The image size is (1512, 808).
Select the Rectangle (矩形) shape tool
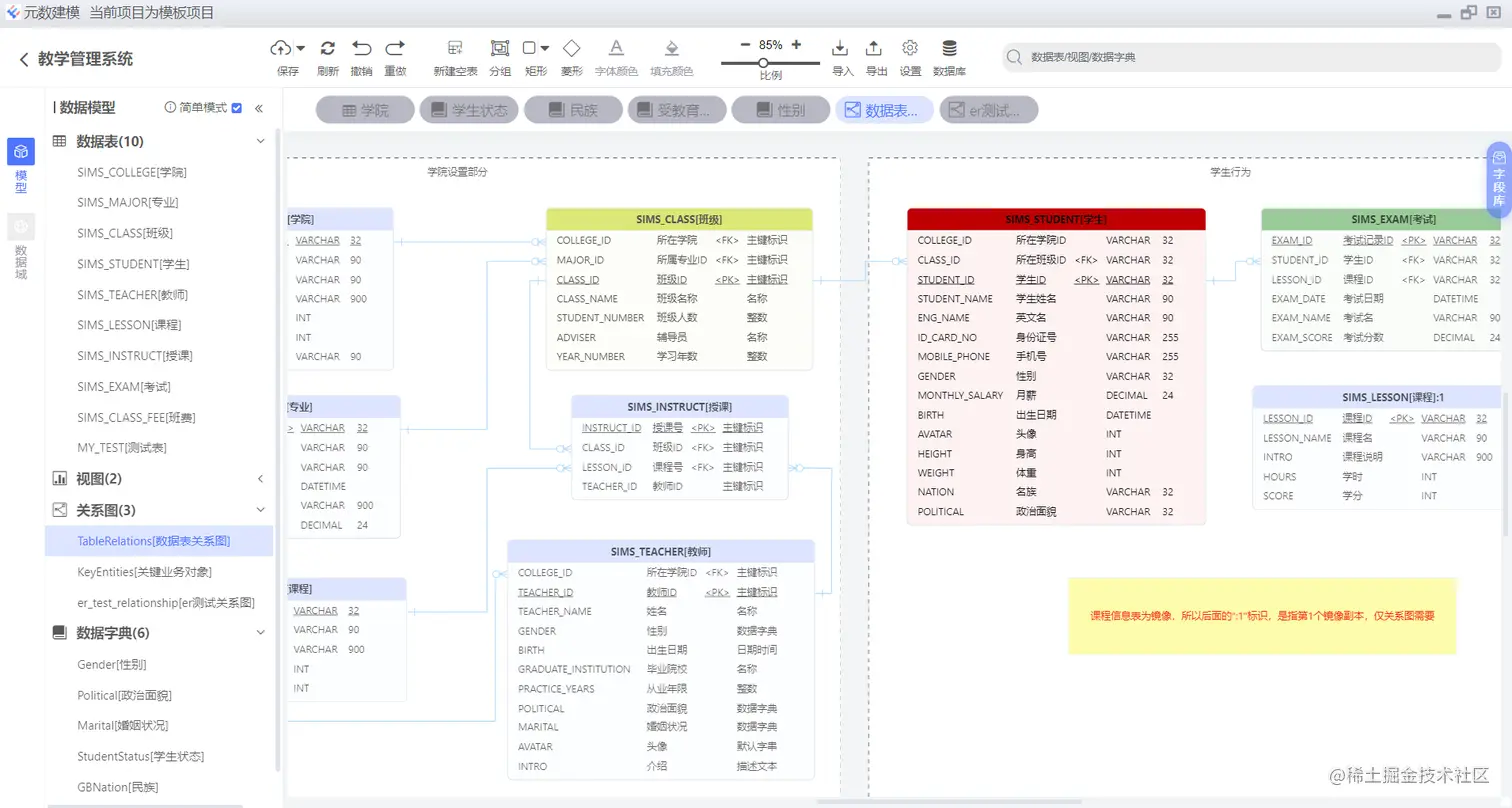pyautogui.click(x=530, y=47)
